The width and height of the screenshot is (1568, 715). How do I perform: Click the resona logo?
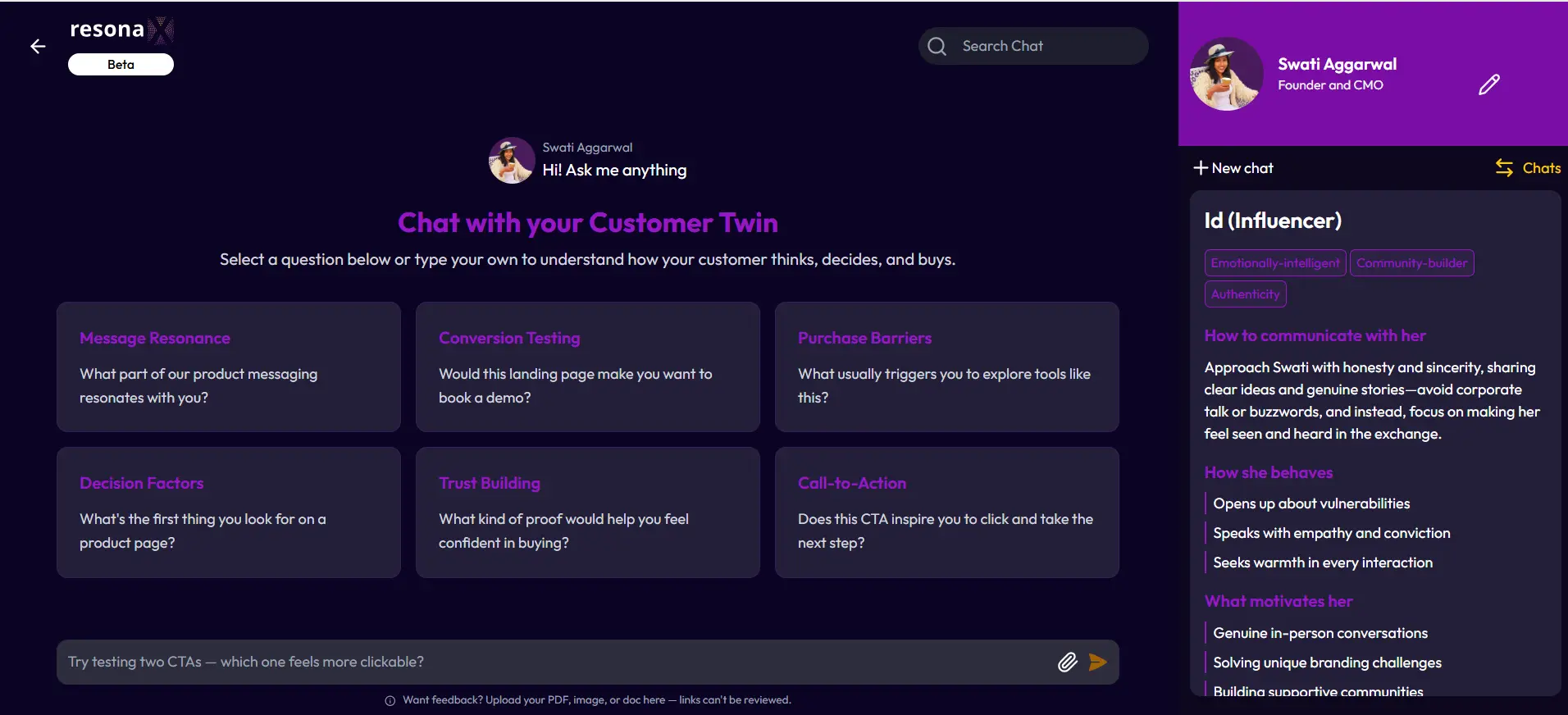coord(121,30)
